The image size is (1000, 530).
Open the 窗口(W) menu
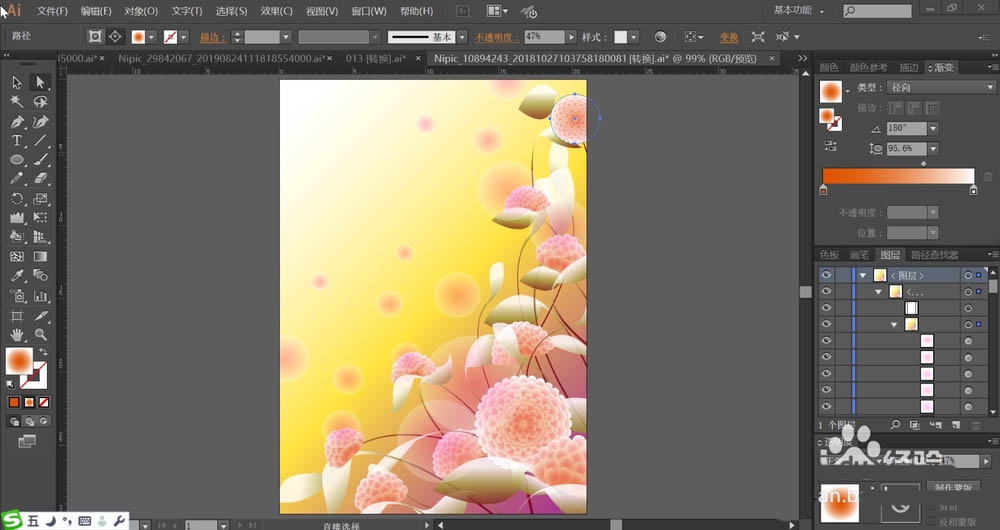coord(369,11)
